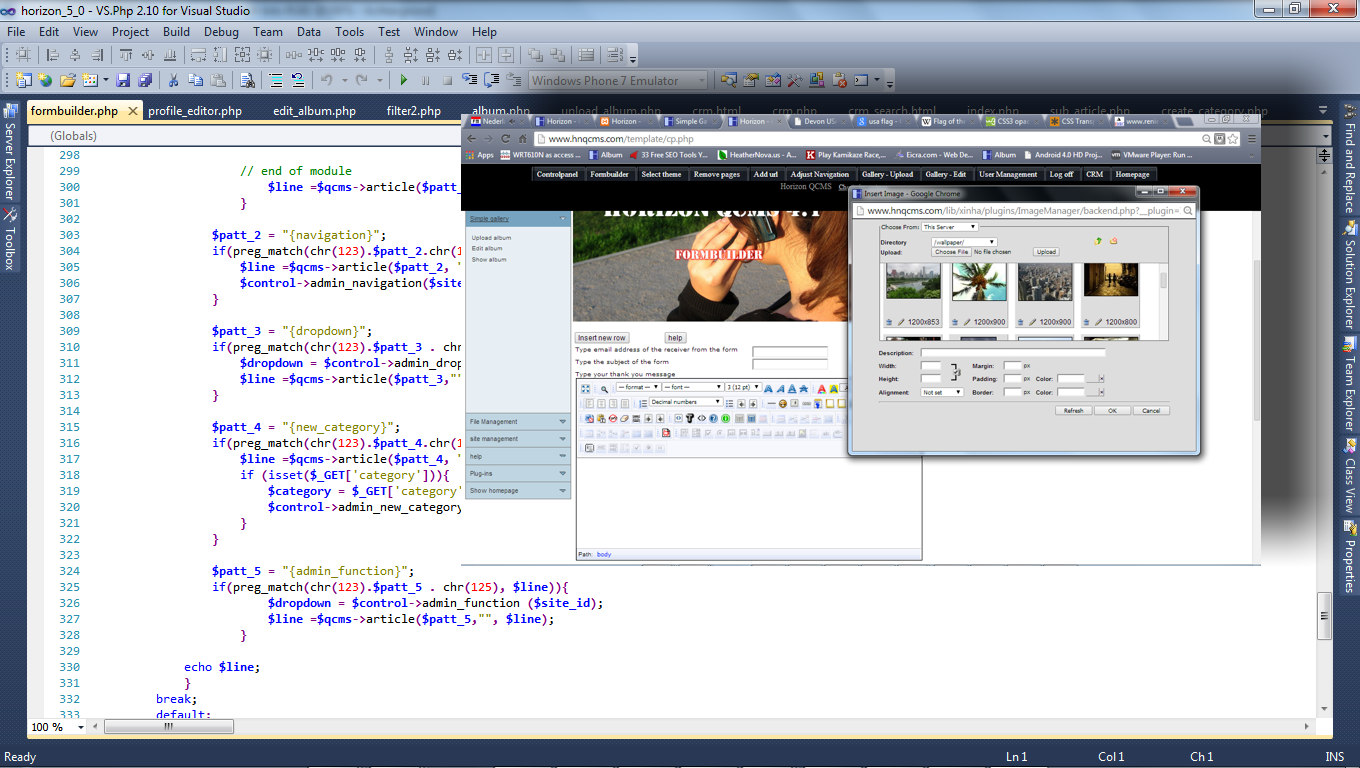This screenshot has width=1360, height=768.
Task: Click the Paste clipboard icon
Action: [218, 81]
